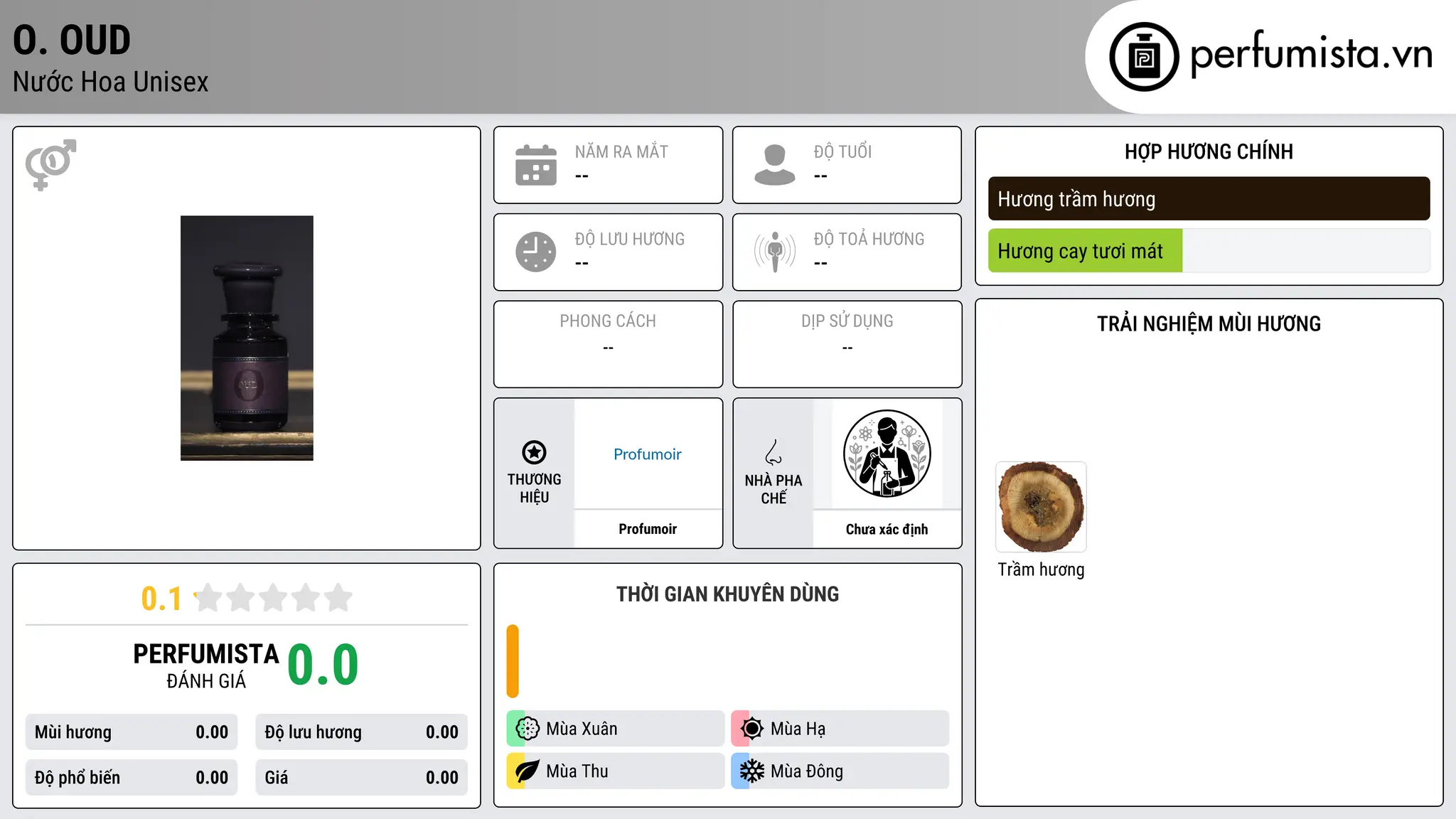Click the clock icon for Độ Lưu Hương

coord(536,252)
